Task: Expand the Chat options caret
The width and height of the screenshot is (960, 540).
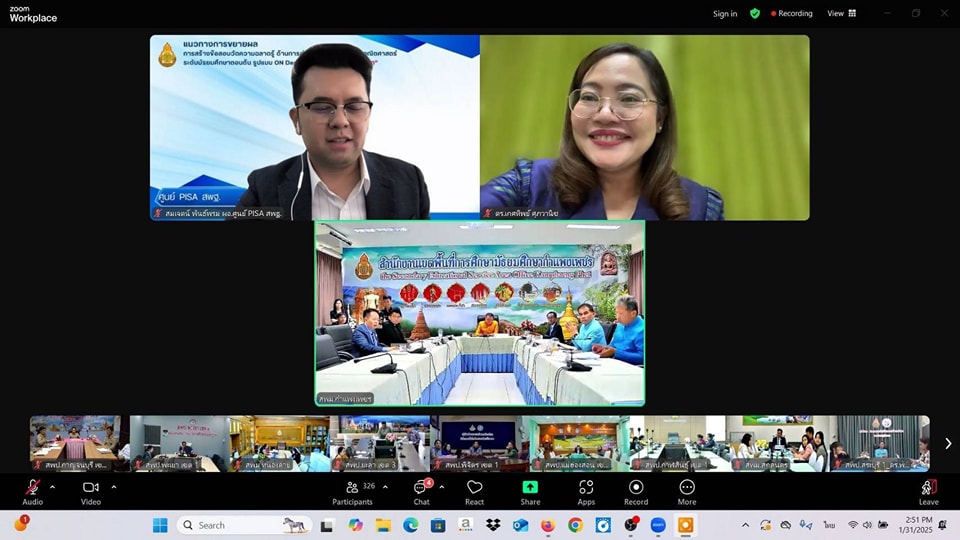Action: point(442,487)
